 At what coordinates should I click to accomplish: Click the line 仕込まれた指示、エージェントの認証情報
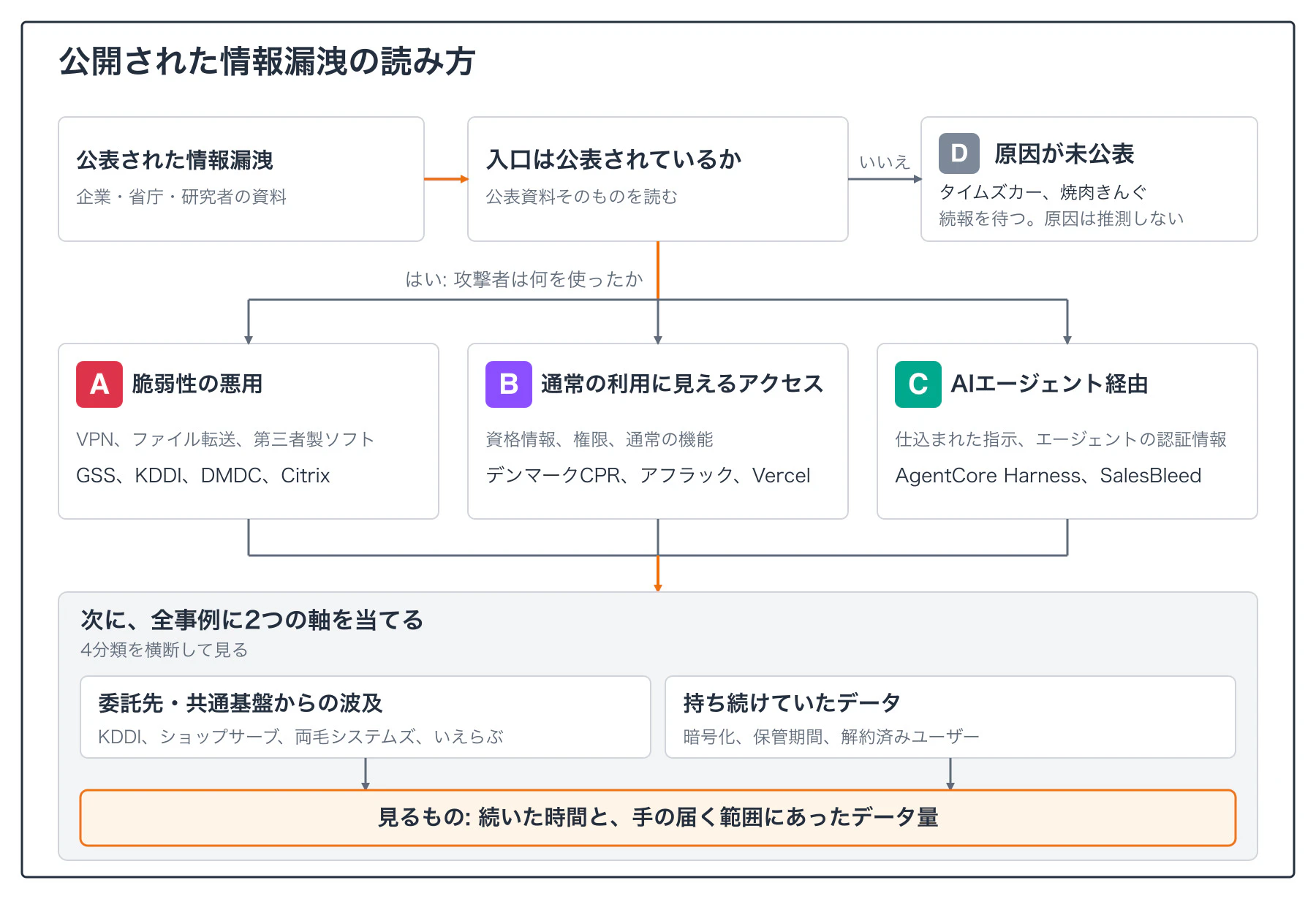[1061, 439]
